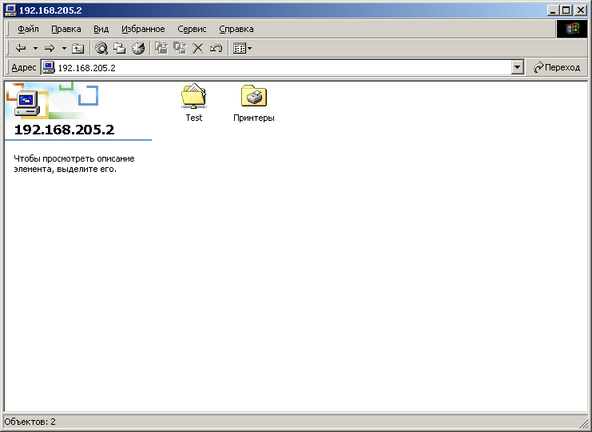Go forward with the Forward arrow button
592x432 pixels.
[x=49, y=48]
